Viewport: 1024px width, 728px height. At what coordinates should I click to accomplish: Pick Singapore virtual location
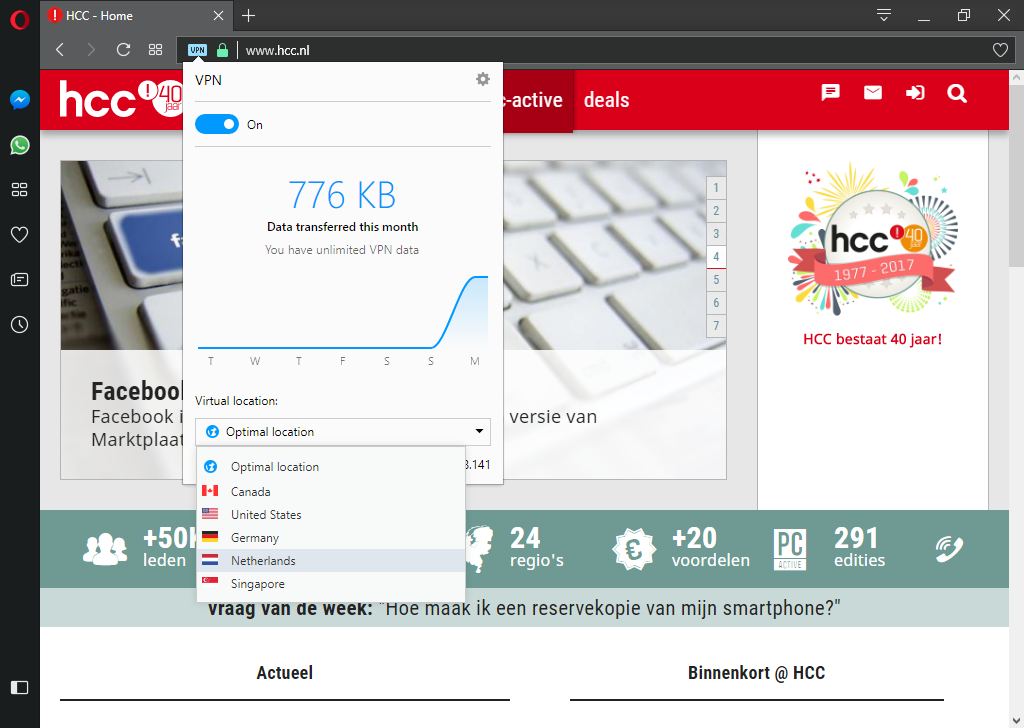(x=330, y=584)
